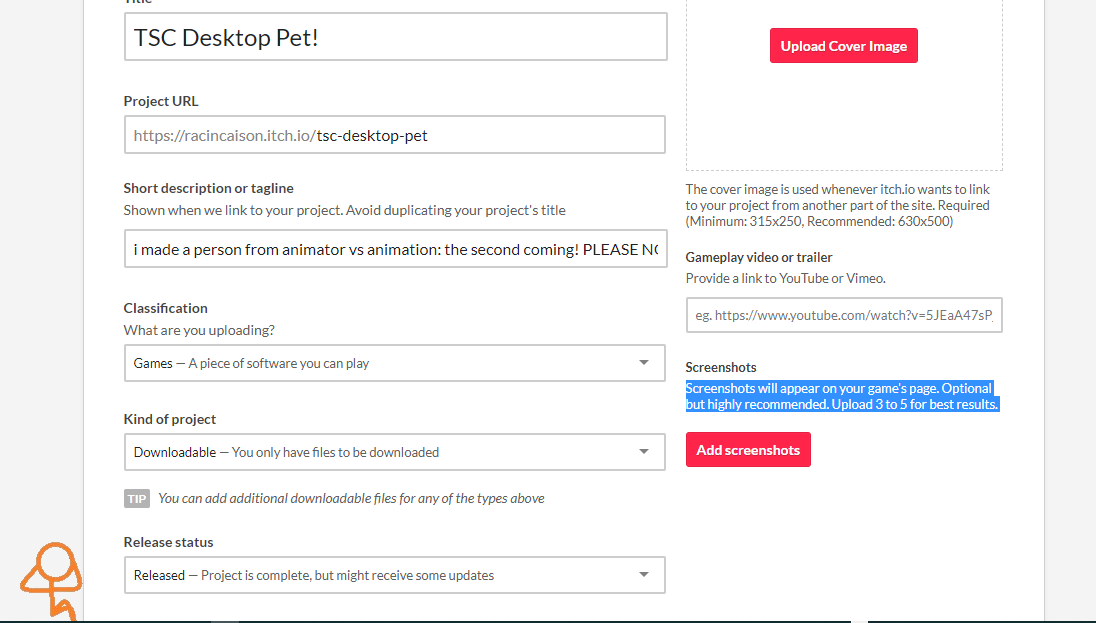Image resolution: width=1096 pixels, height=623 pixels.
Task: Open the Release status dropdown
Action: coord(395,575)
